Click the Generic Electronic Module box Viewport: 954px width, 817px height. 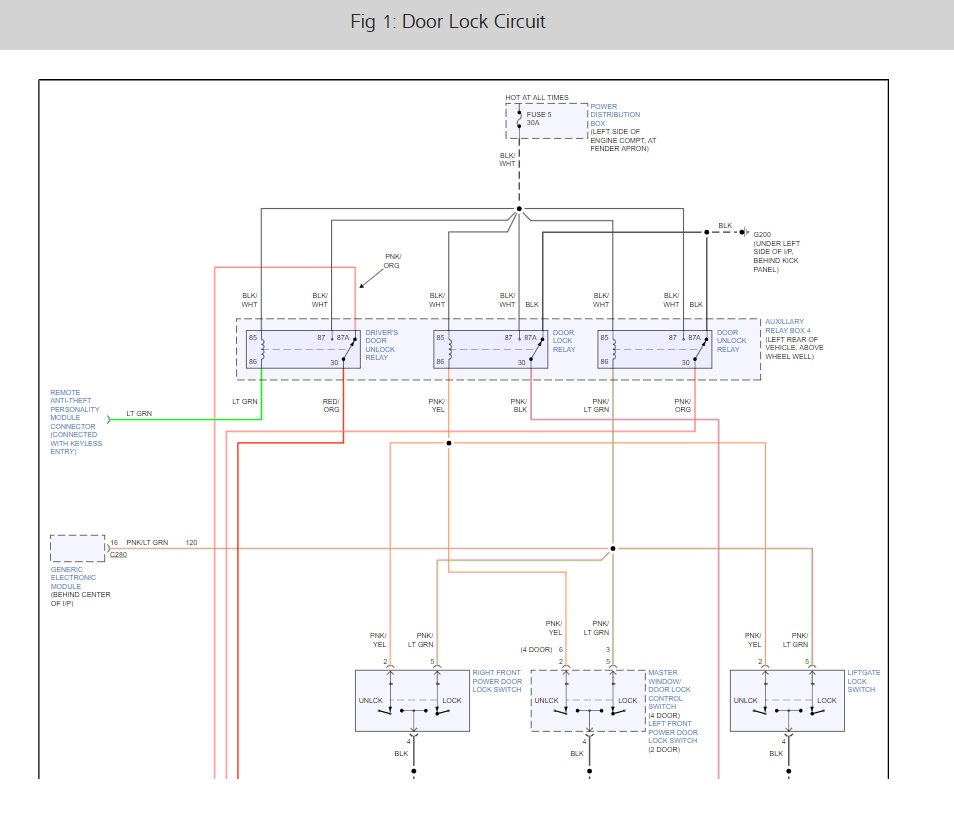coord(77,548)
